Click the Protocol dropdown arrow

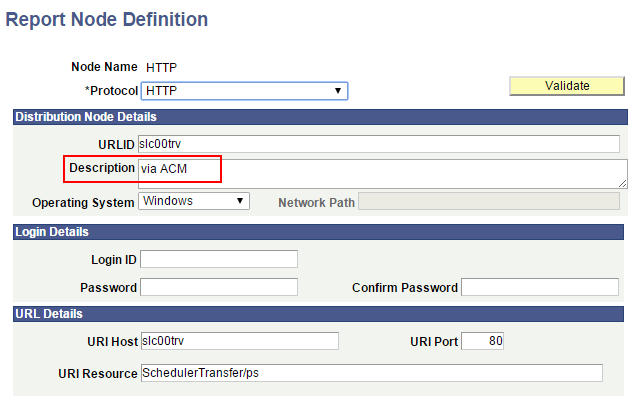click(x=338, y=91)
